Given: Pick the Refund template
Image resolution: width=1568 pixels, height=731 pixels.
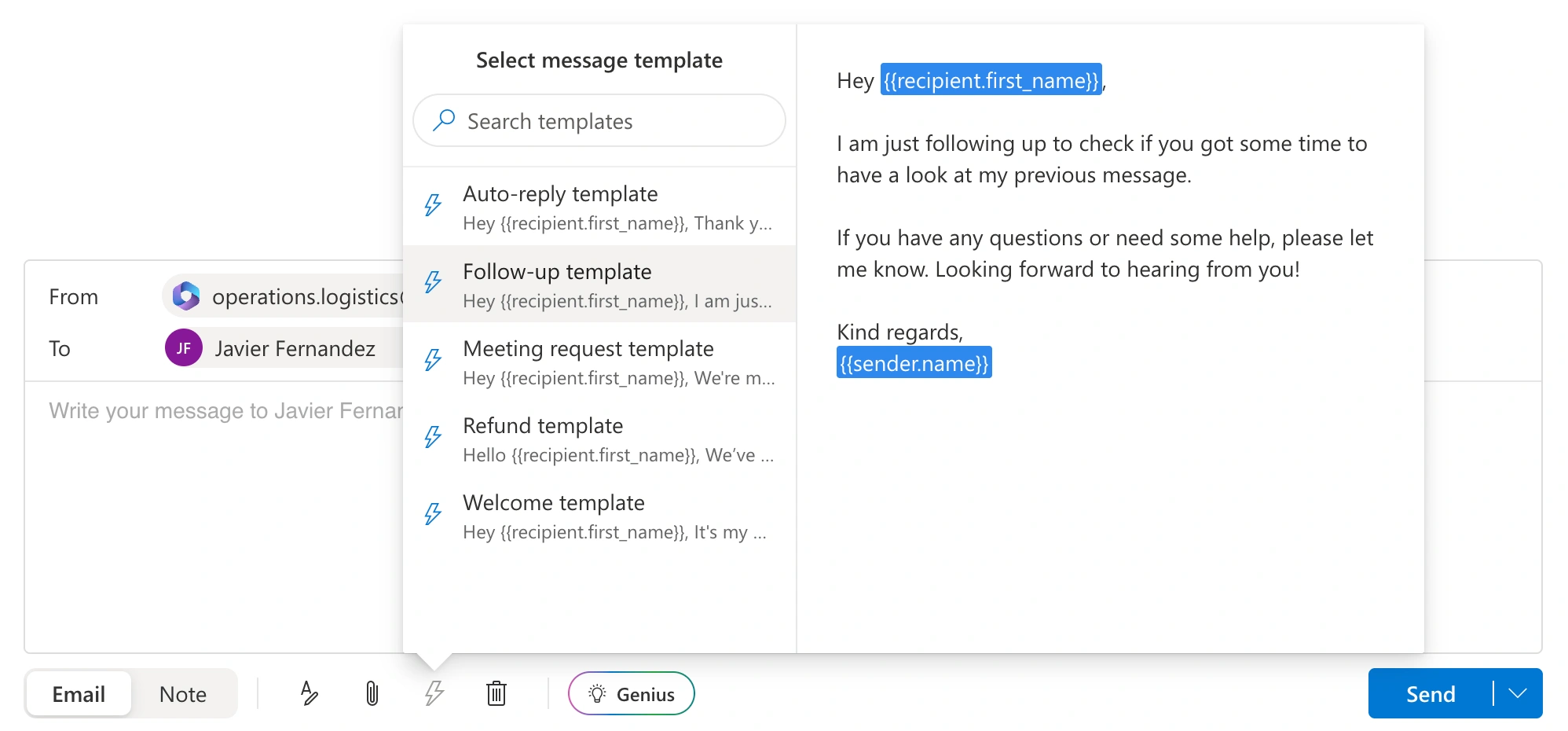Looking at the screenshot, I should point(599,439).
